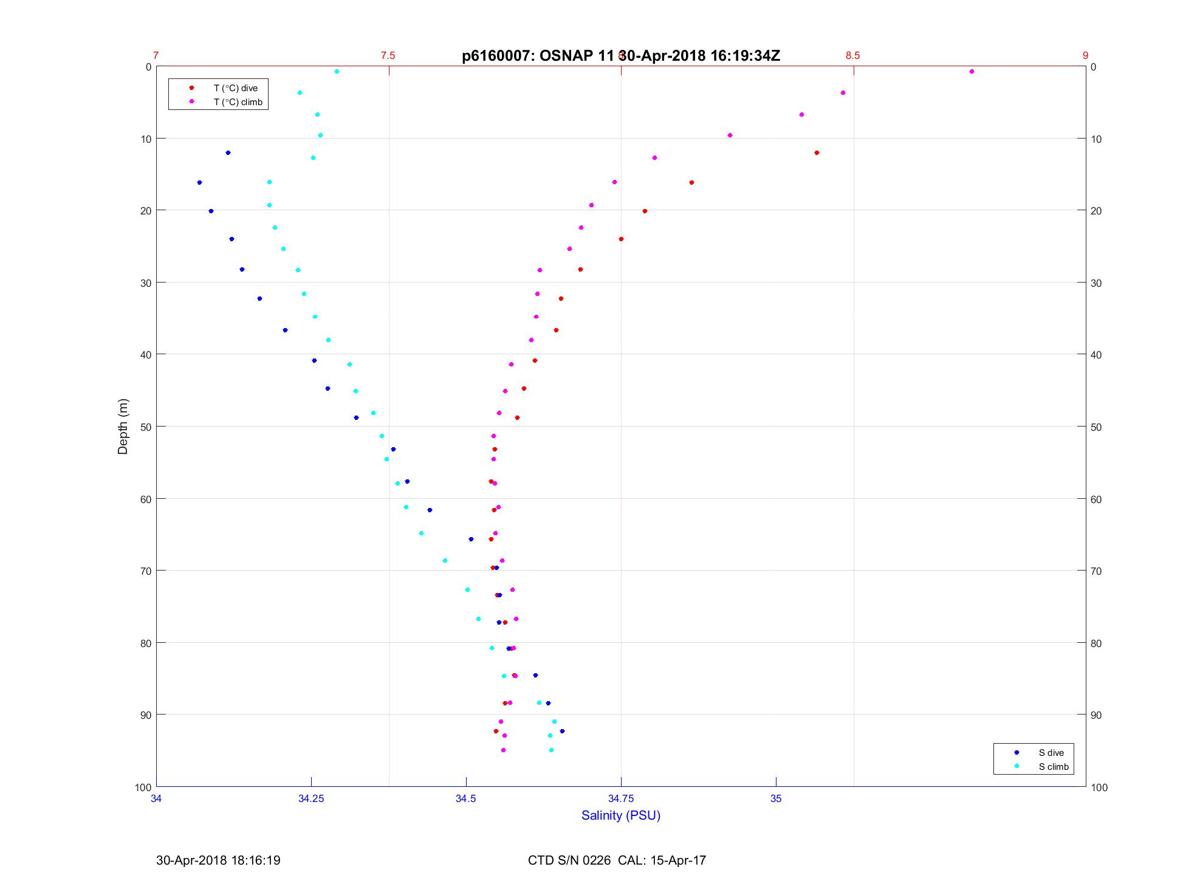Click the 20 tick on the left depth axis
Viewport: 1200px width, 885px height.
(x=145, y=211)
